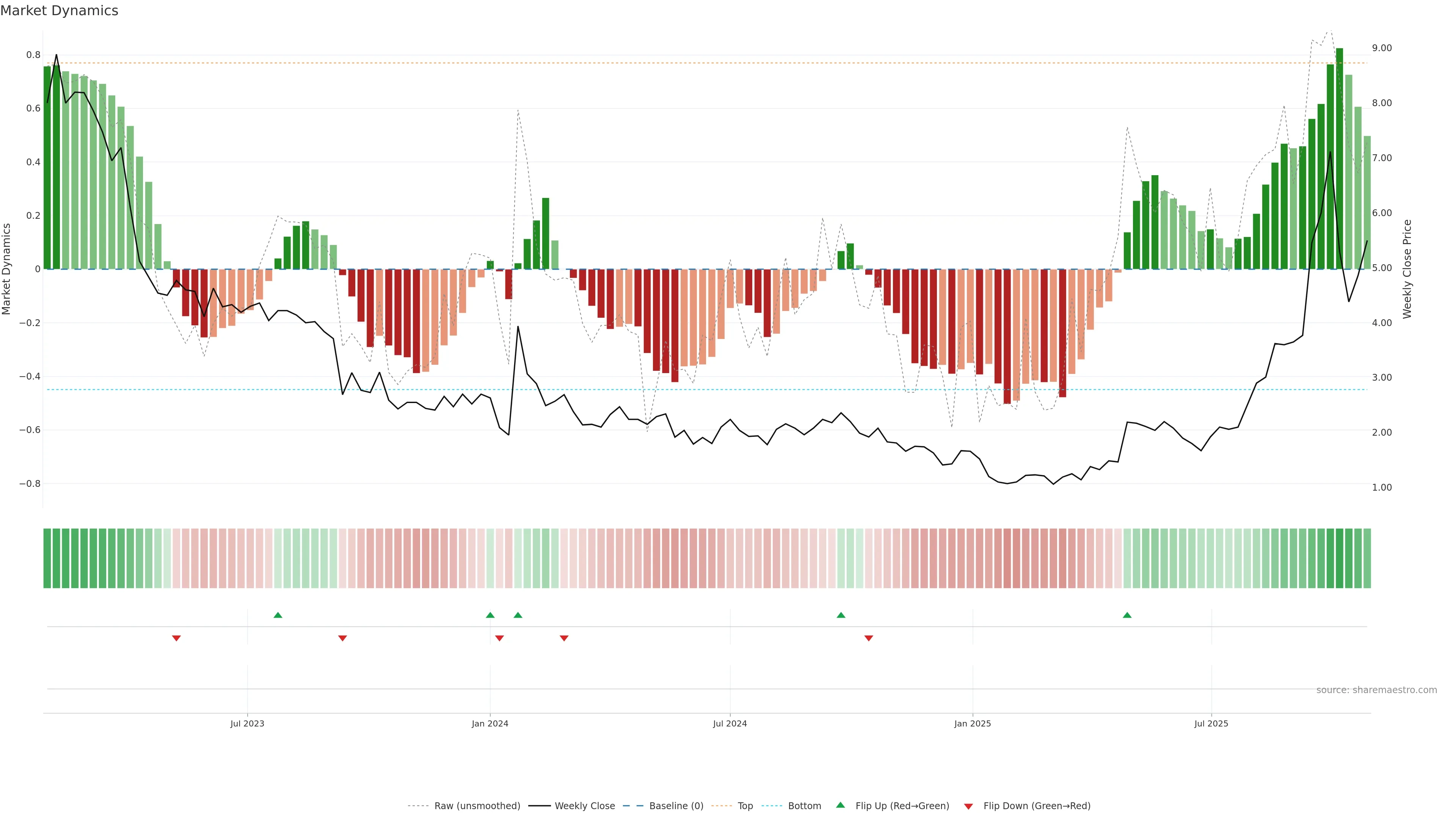The height and width of the screenshot is (819, 1456).
Task: Click the Flip Down legend triangle icon
Action: click(968, 806)
